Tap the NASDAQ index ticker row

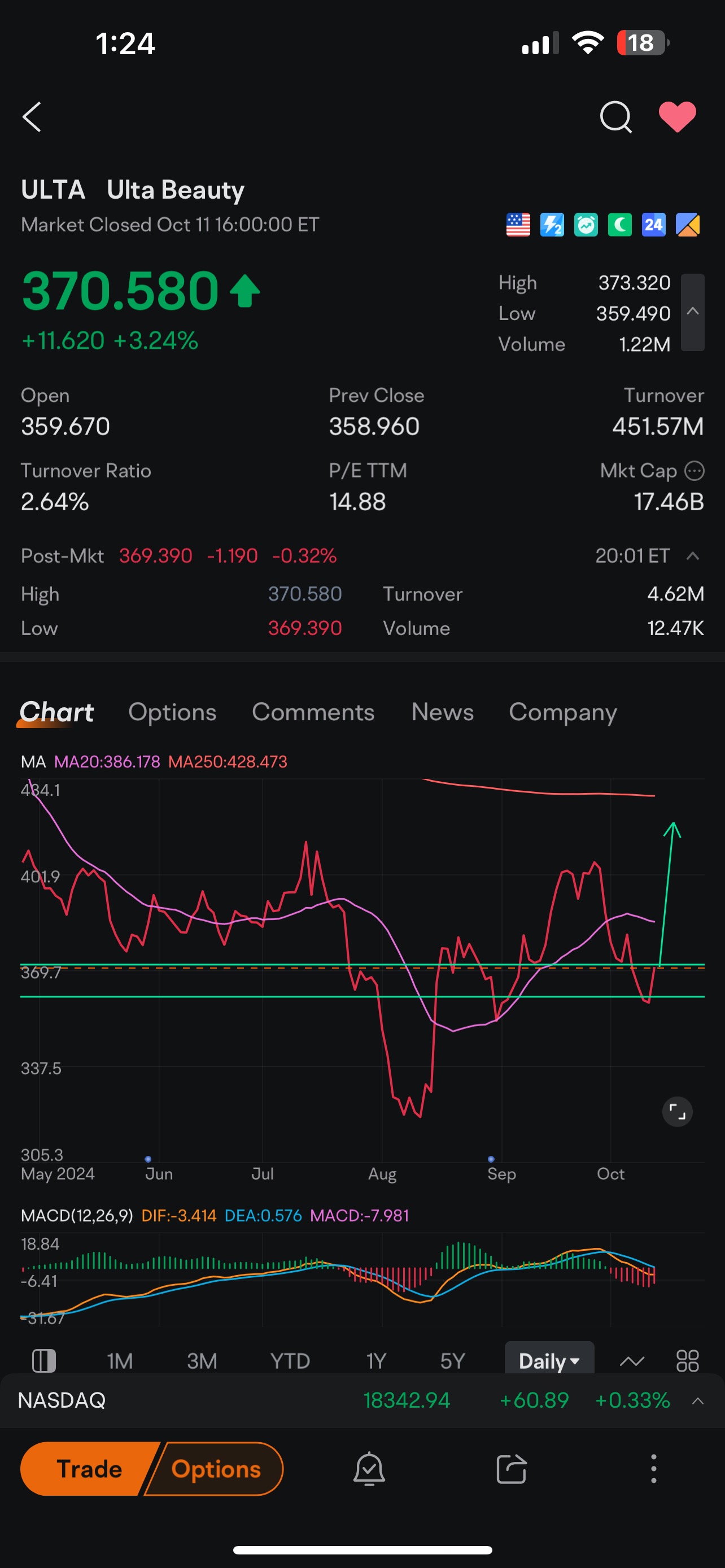[x=362, y=1400]
